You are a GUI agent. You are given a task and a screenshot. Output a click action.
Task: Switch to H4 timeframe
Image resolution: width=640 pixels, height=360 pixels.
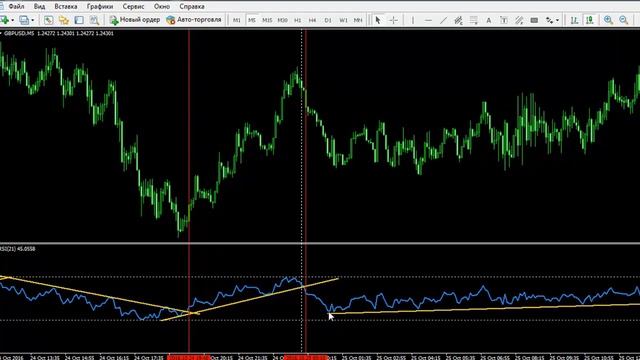pos(312,20)
